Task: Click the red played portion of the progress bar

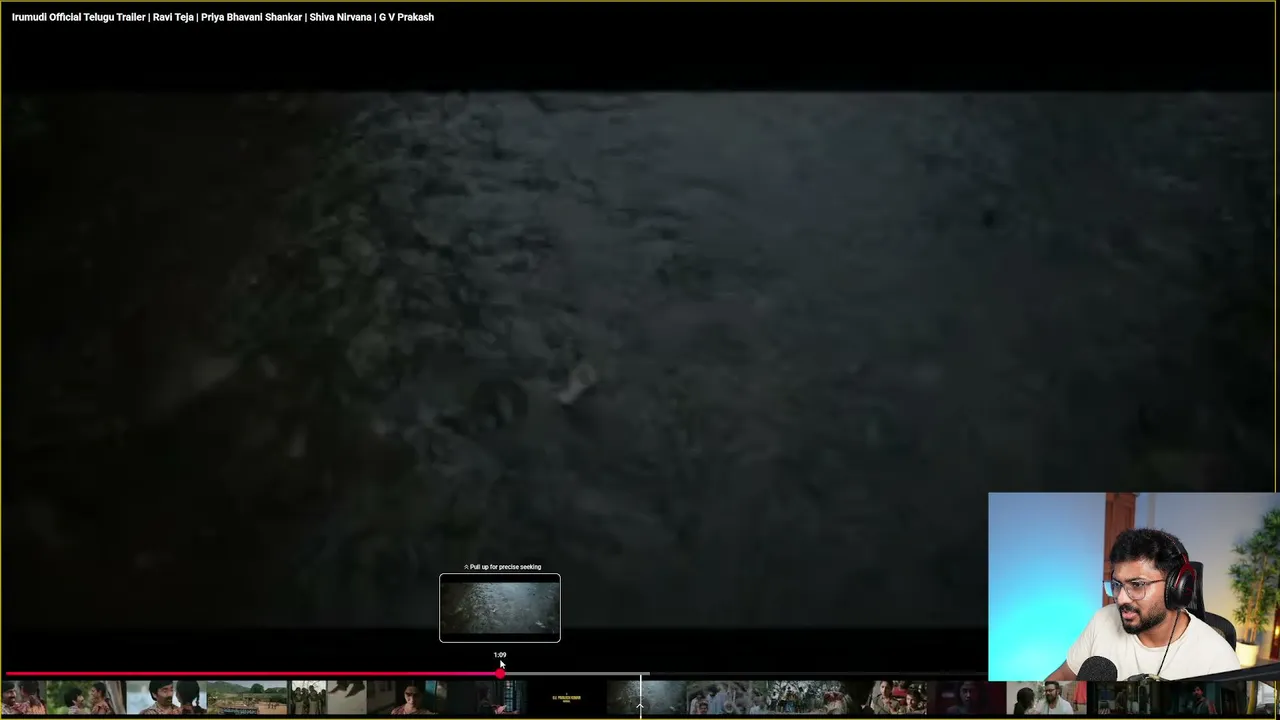Action: tap(250, 674)
